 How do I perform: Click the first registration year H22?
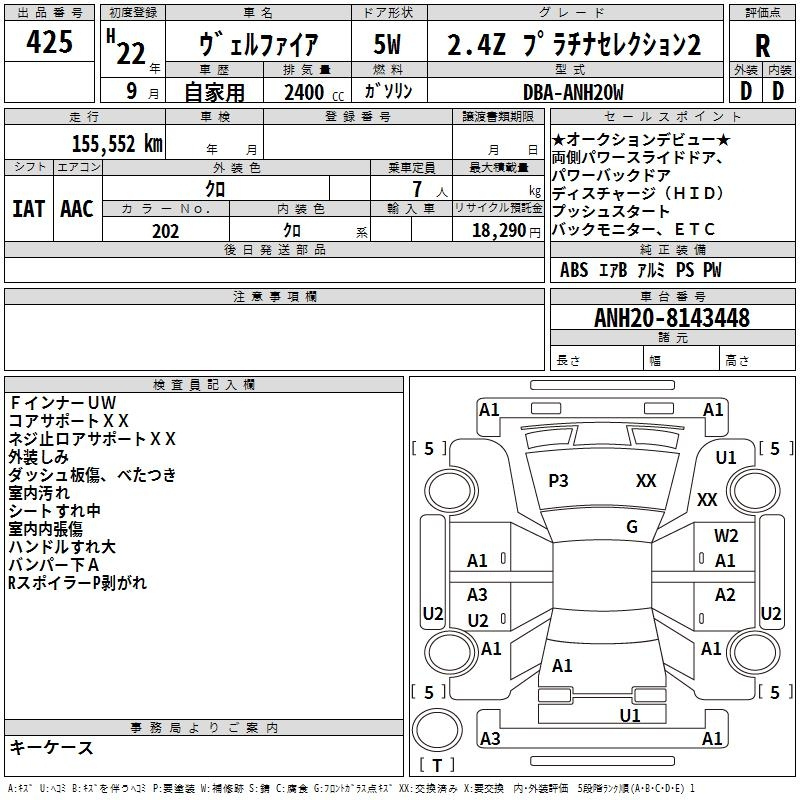(127, 47)
